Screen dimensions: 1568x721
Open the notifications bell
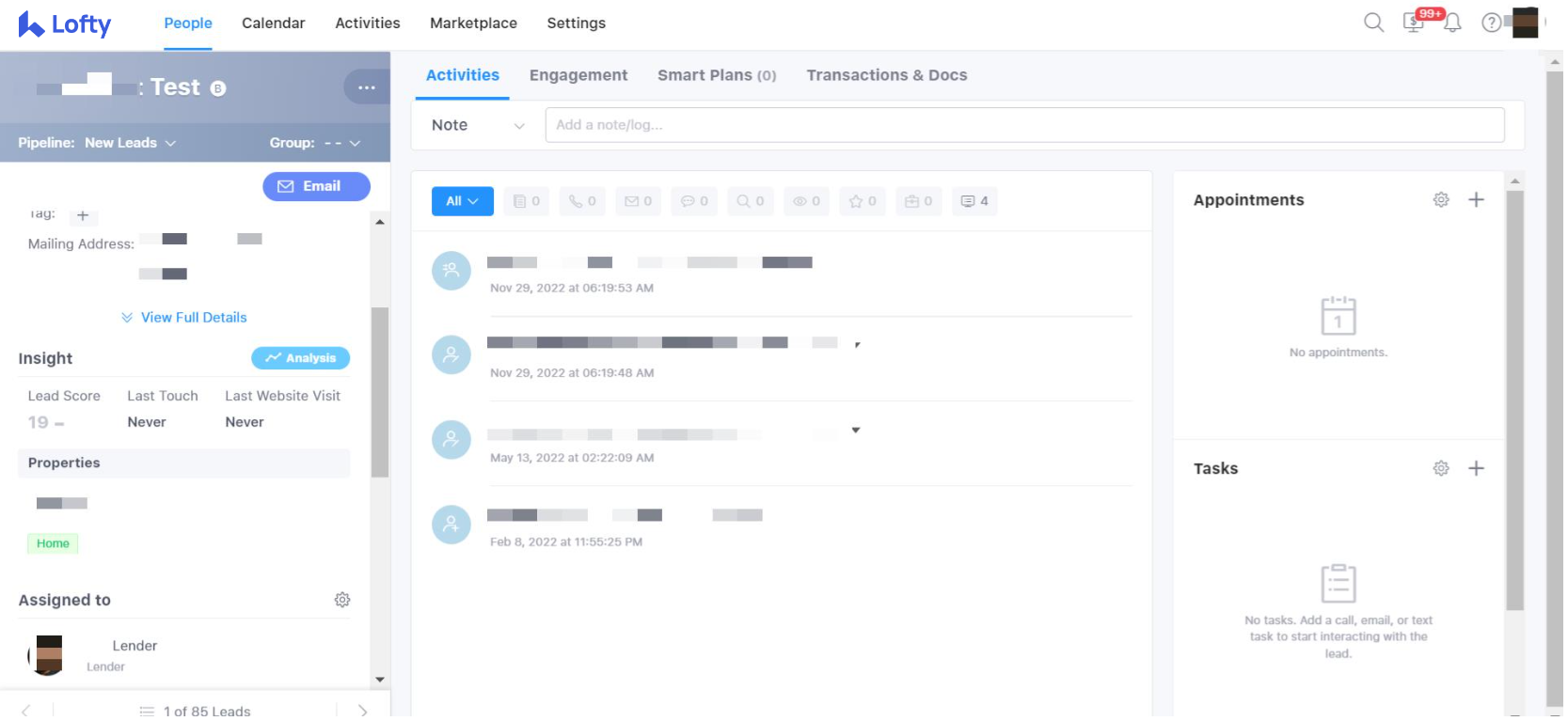tap(1452, 23)
